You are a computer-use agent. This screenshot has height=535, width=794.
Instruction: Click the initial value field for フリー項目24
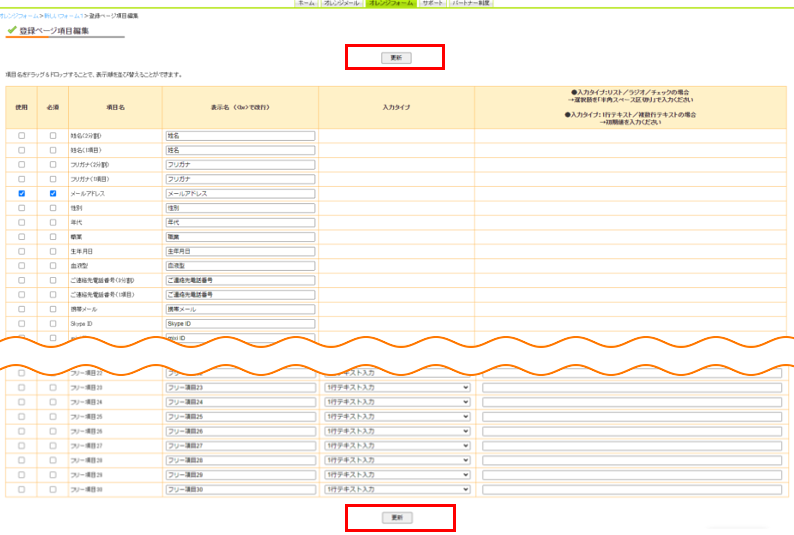(x=631, y=402)
